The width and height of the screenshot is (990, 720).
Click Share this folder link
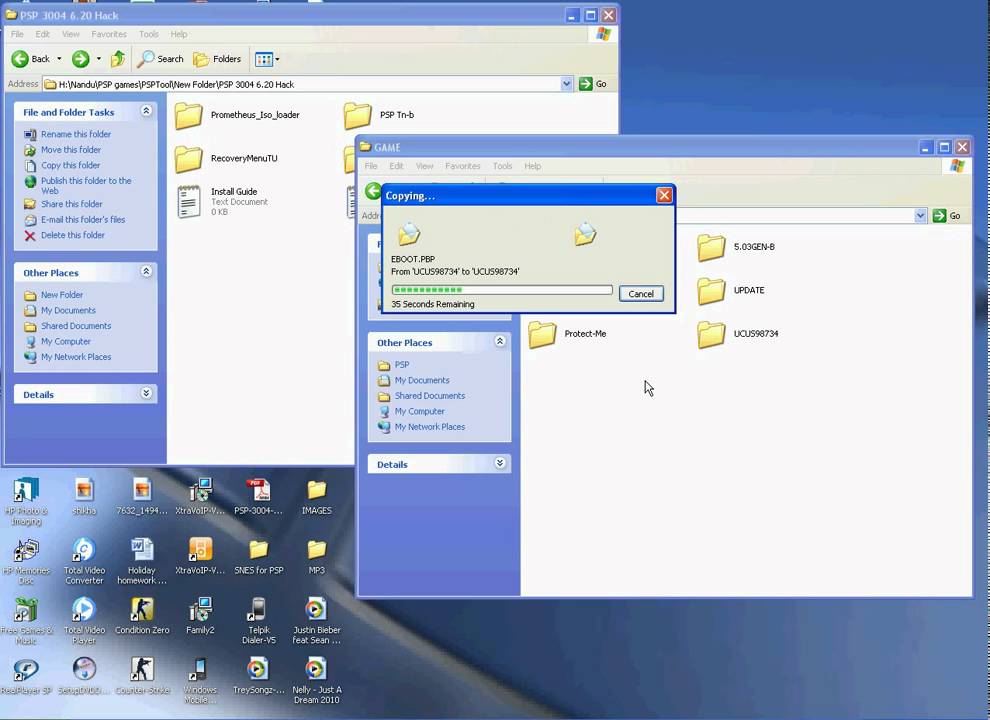(71, 204)
